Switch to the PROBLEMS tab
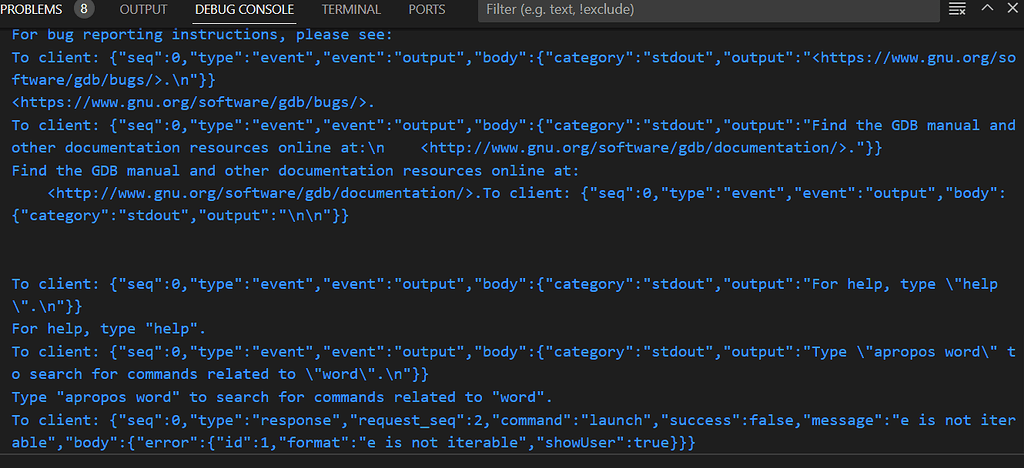Image resolution: width=1024 pixels, height=468 pixels. pyautogui.click(x=31, y=10)
